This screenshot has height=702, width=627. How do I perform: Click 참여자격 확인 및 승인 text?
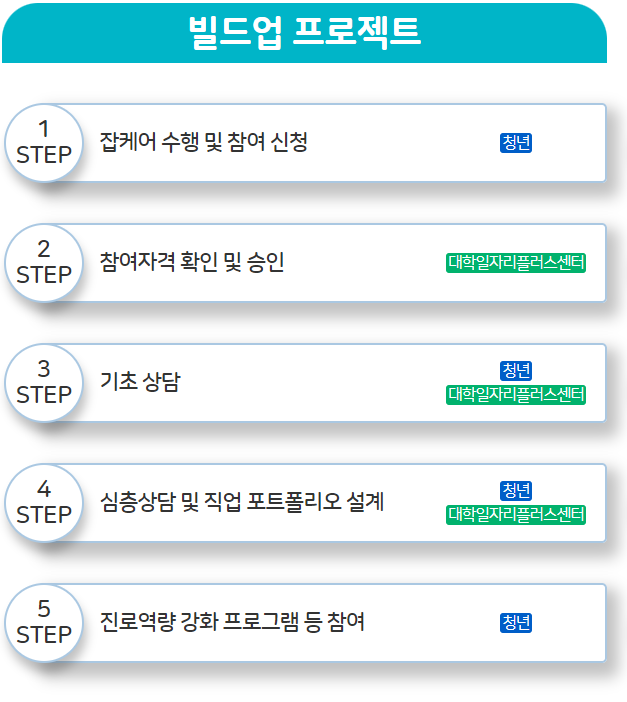192,262
